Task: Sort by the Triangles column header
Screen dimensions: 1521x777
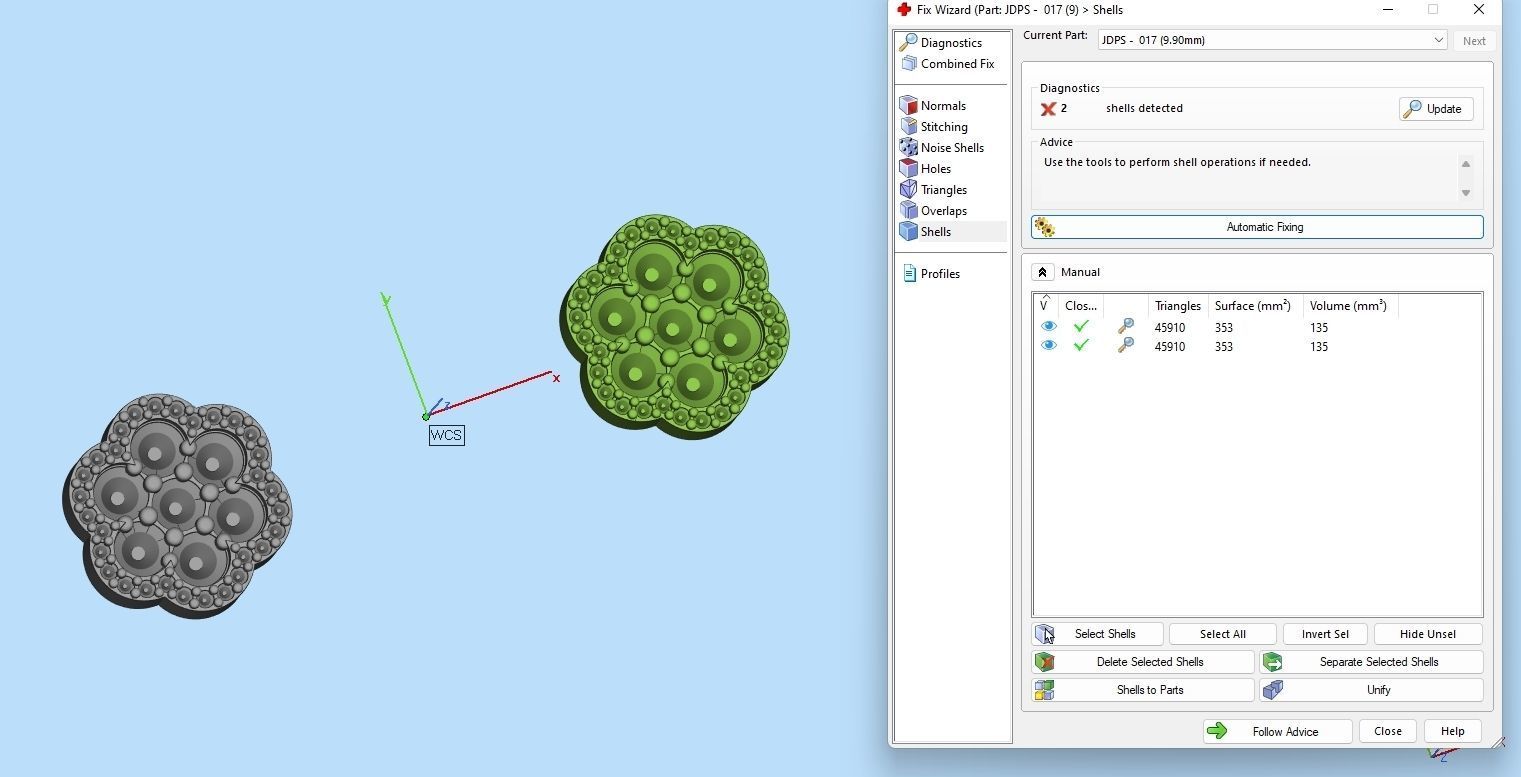Action: pyautogui.click(x=1177, y=305)
